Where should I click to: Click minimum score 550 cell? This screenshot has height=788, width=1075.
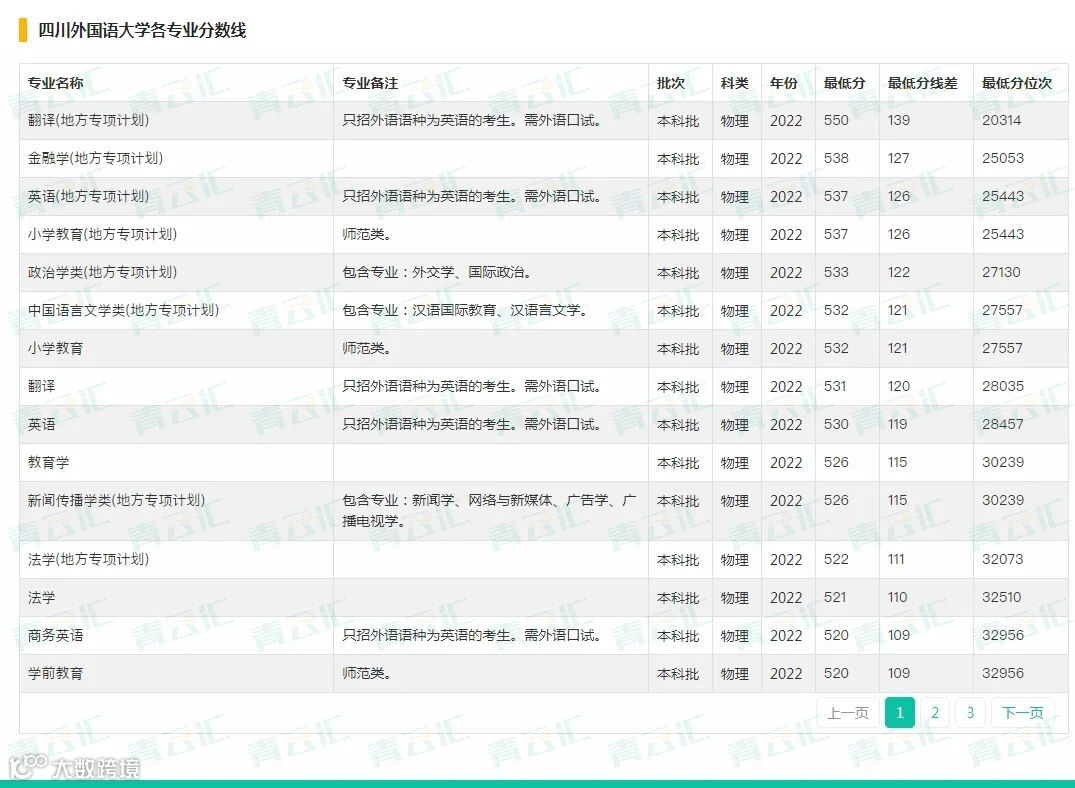[836, 121]
